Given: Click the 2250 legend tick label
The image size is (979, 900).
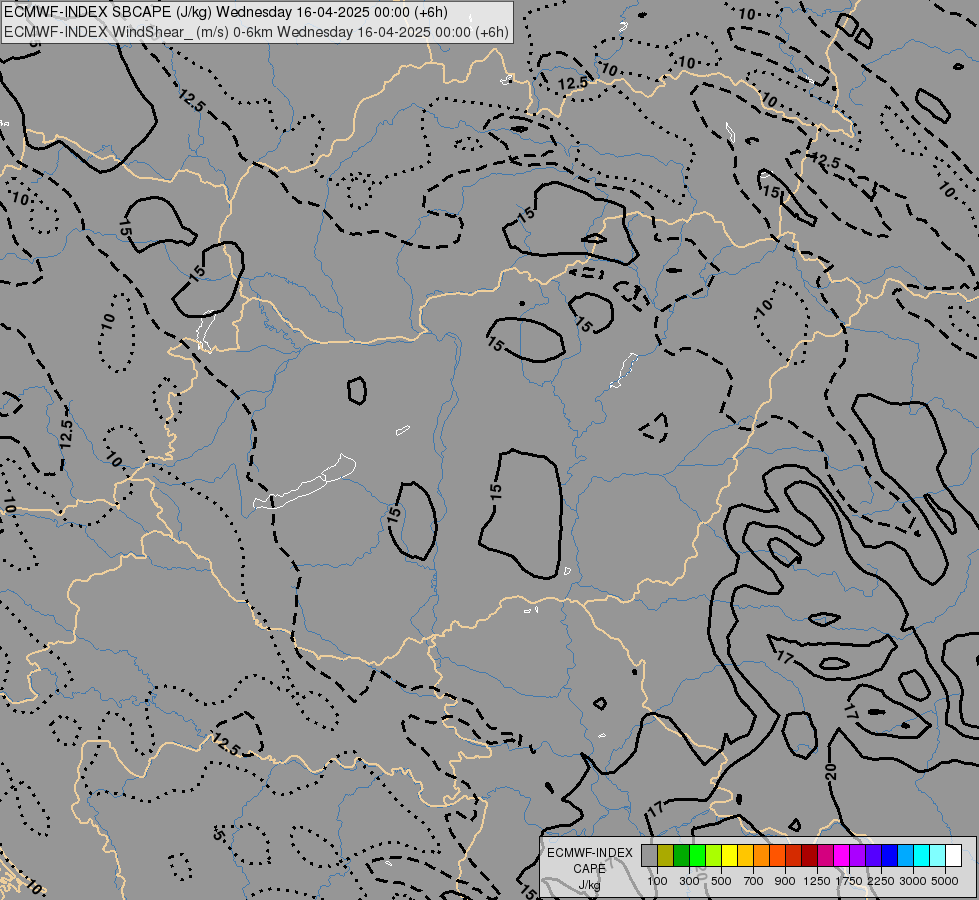Looking at the screenshot, I should (881, 881).
